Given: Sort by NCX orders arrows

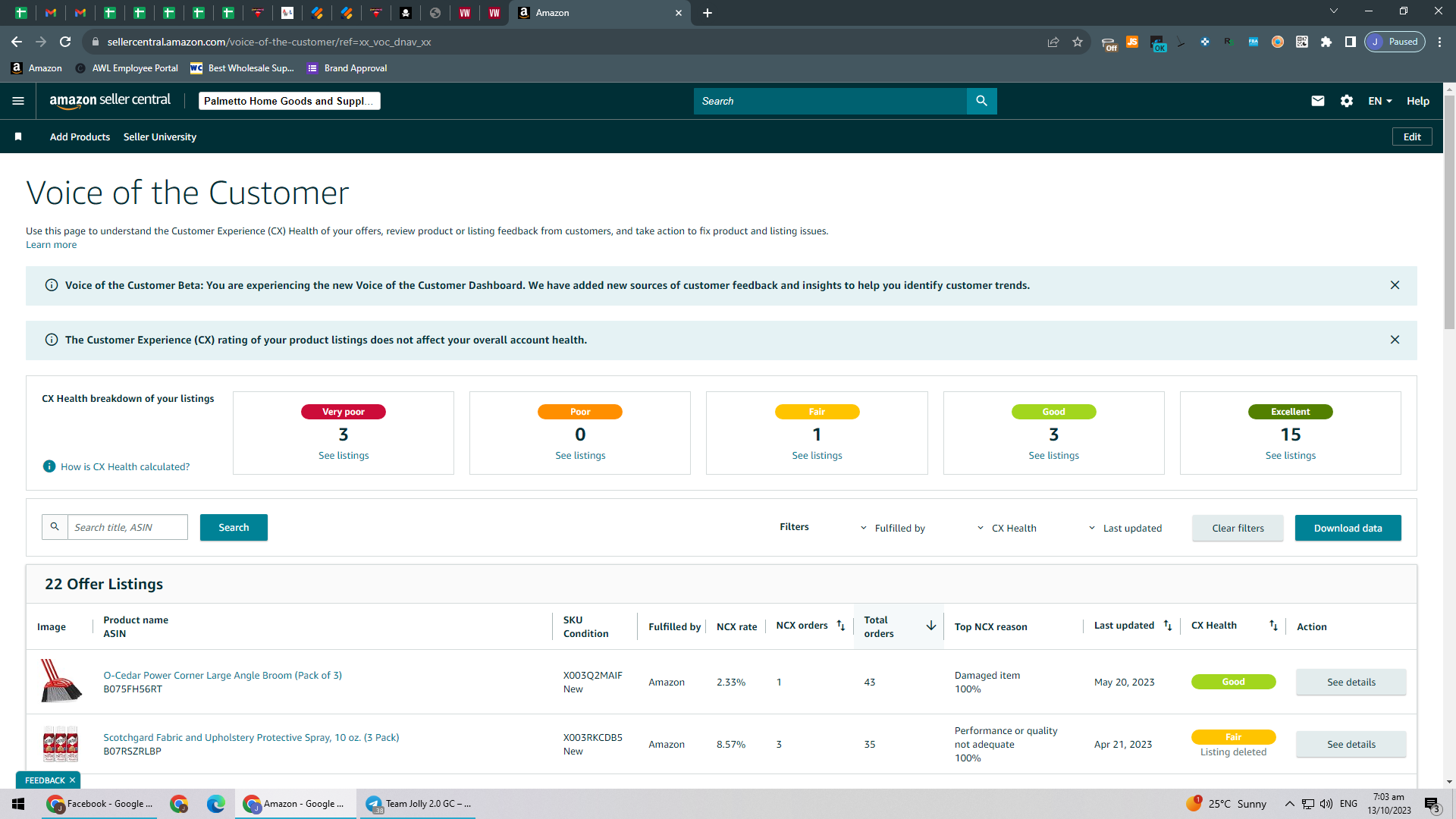Looking at the screenshot, I should point(841,626).
